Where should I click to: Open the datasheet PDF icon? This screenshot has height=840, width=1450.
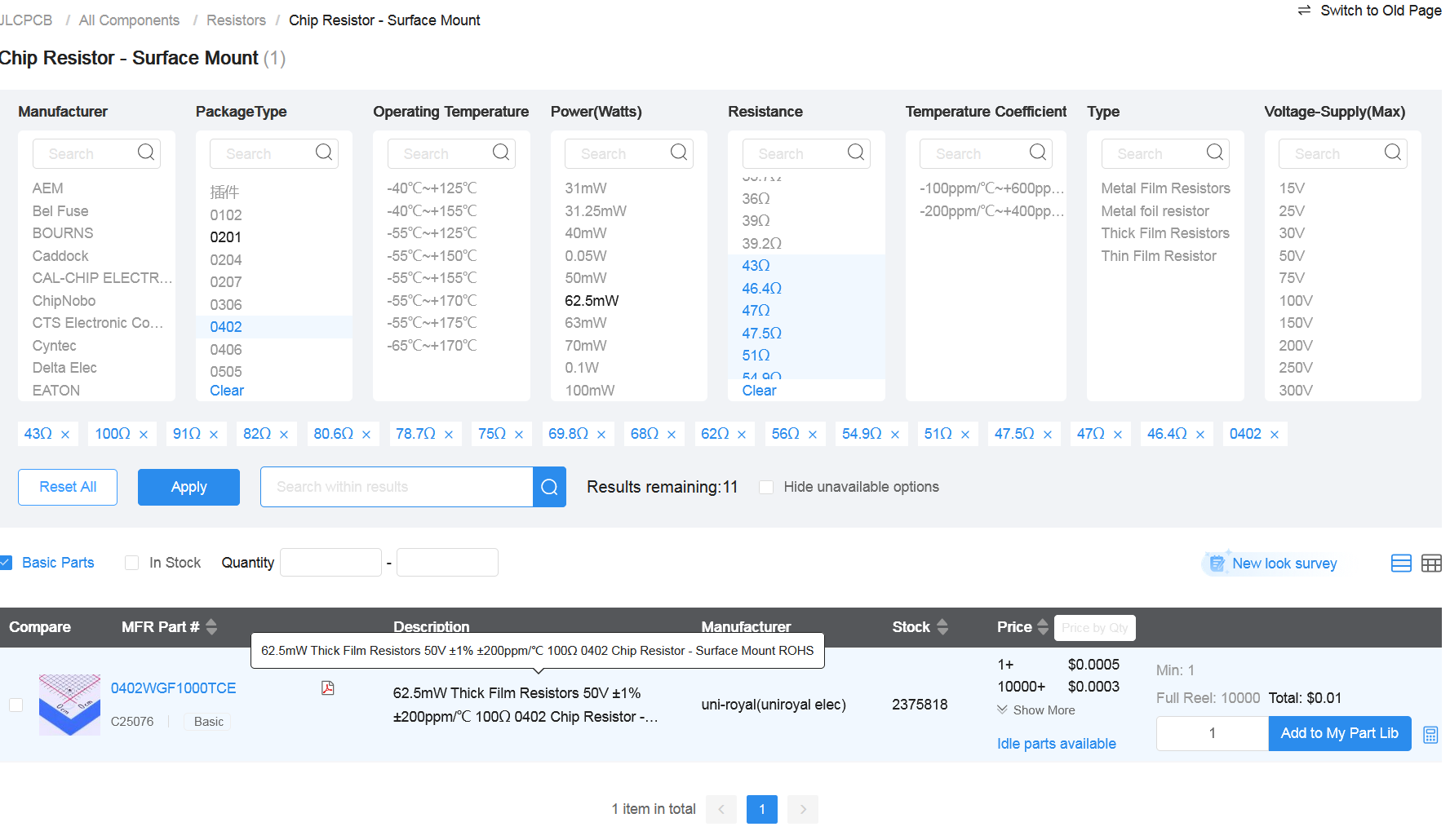(327, 688)
